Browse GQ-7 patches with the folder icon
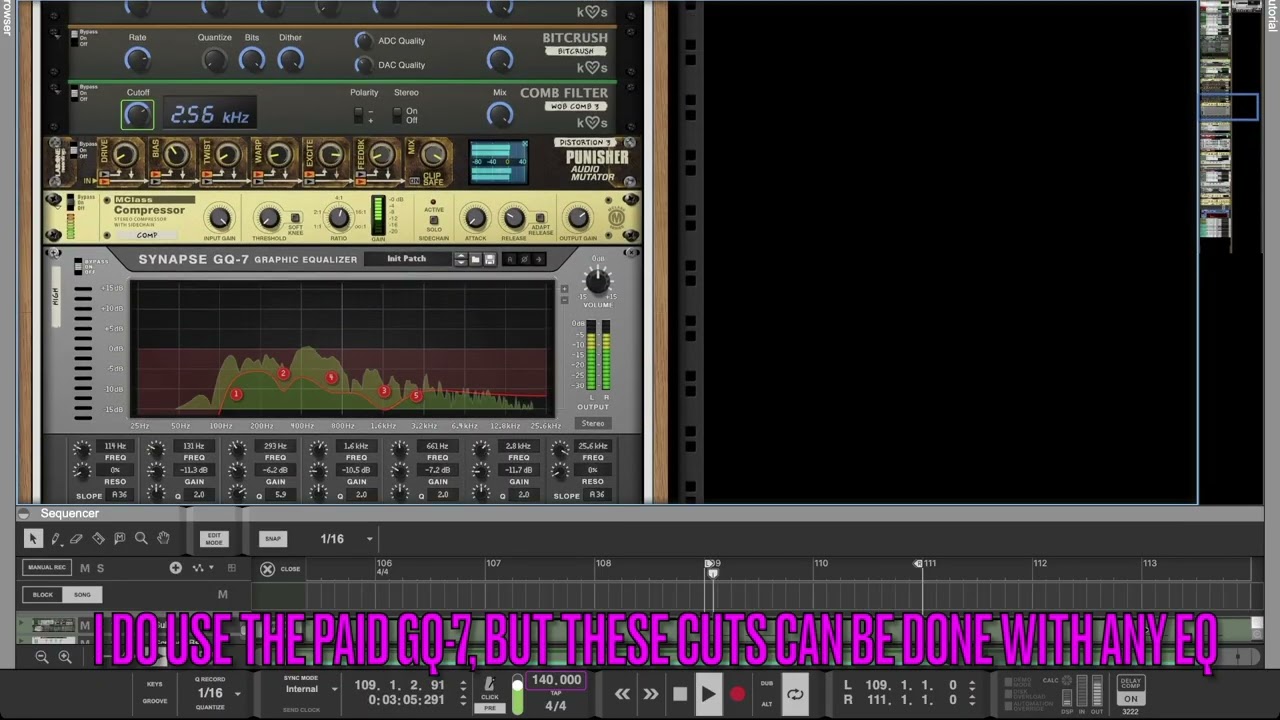Image resolution: width=1280 pixels, height=720 pixels. (x=476, y=259)
